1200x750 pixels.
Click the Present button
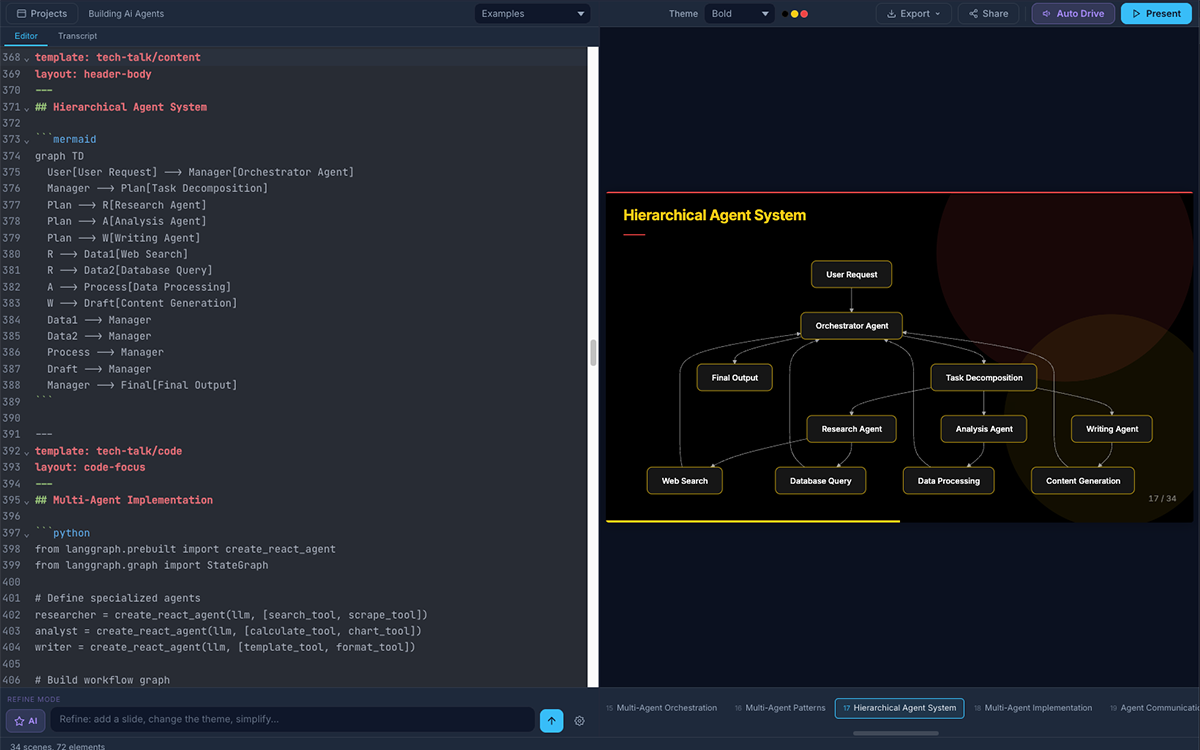[x=1156, y=14]
